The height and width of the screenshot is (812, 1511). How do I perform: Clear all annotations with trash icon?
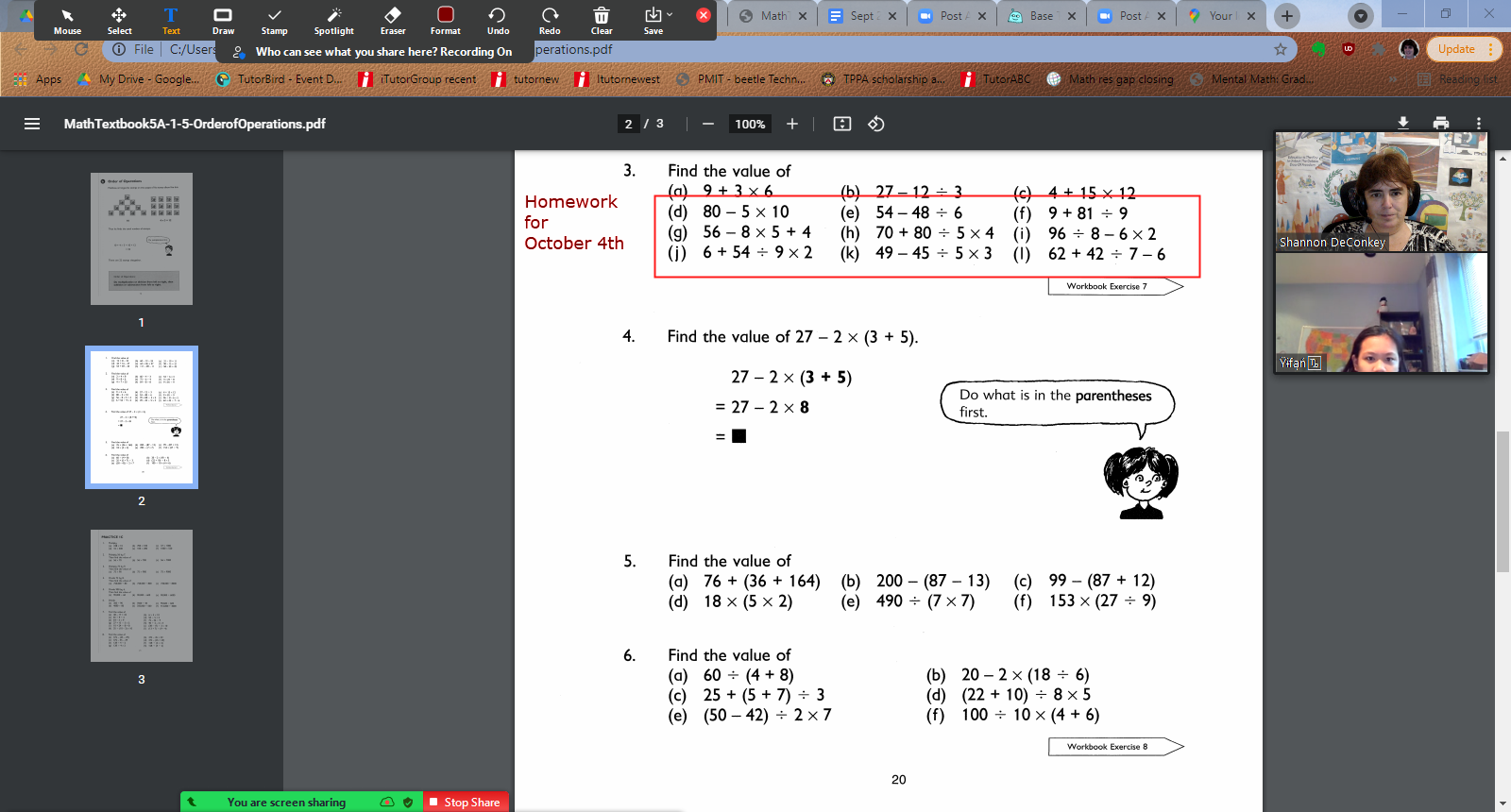tap(602, 21)
